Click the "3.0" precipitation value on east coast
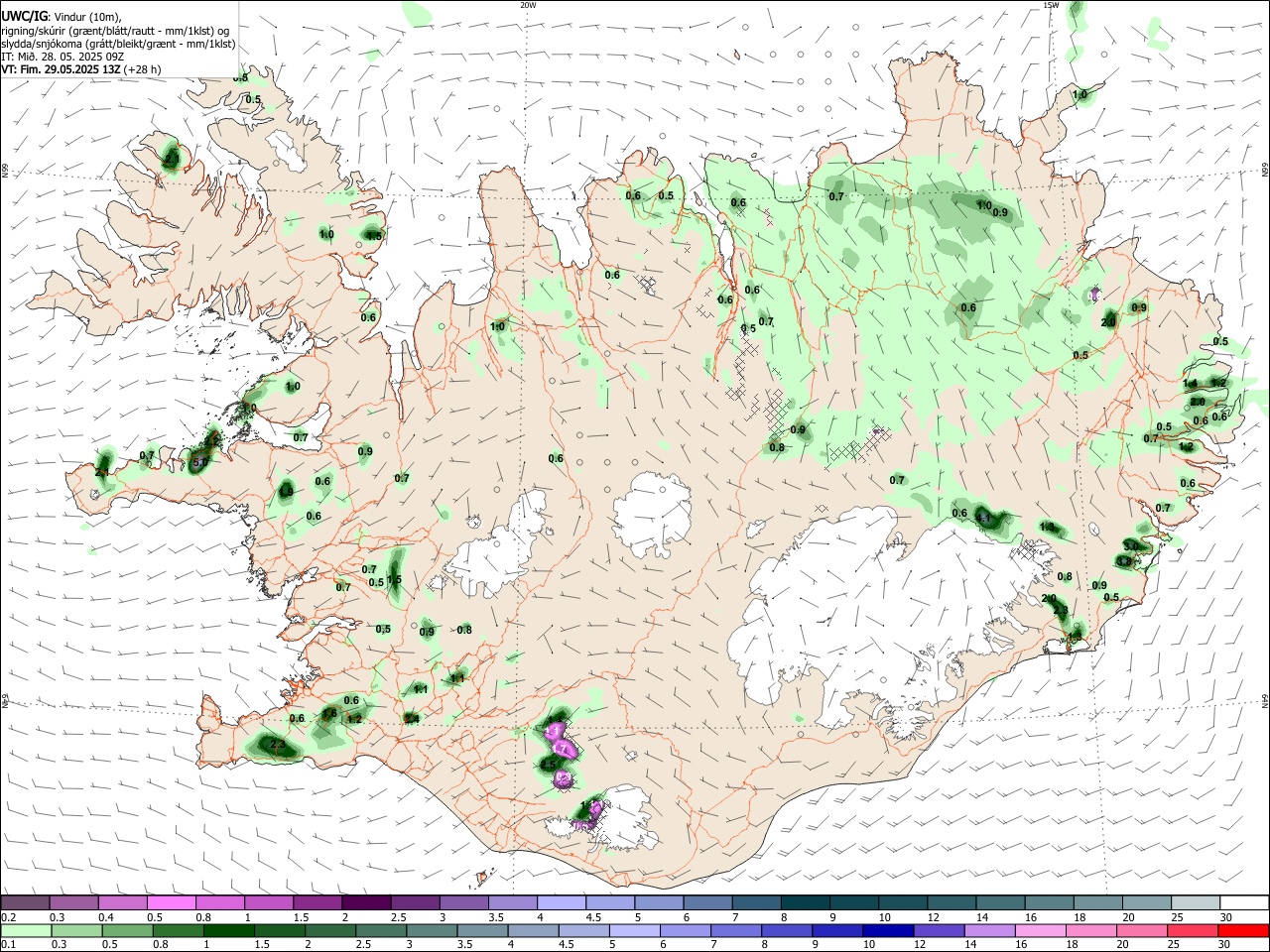The image size is (1270, 952). pos(1131,546)
